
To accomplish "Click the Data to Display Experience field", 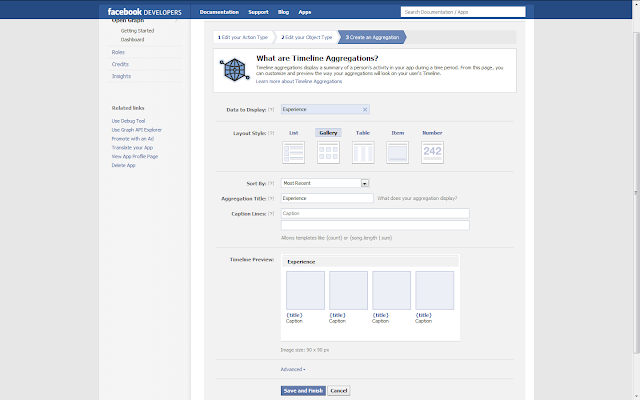I will 325,109.
